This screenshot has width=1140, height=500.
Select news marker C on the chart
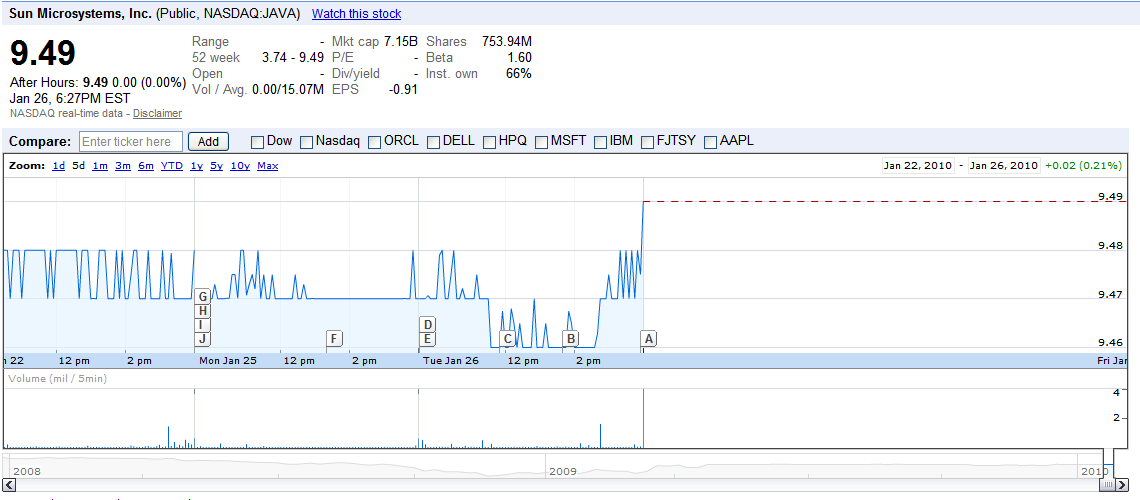(507, 339)
